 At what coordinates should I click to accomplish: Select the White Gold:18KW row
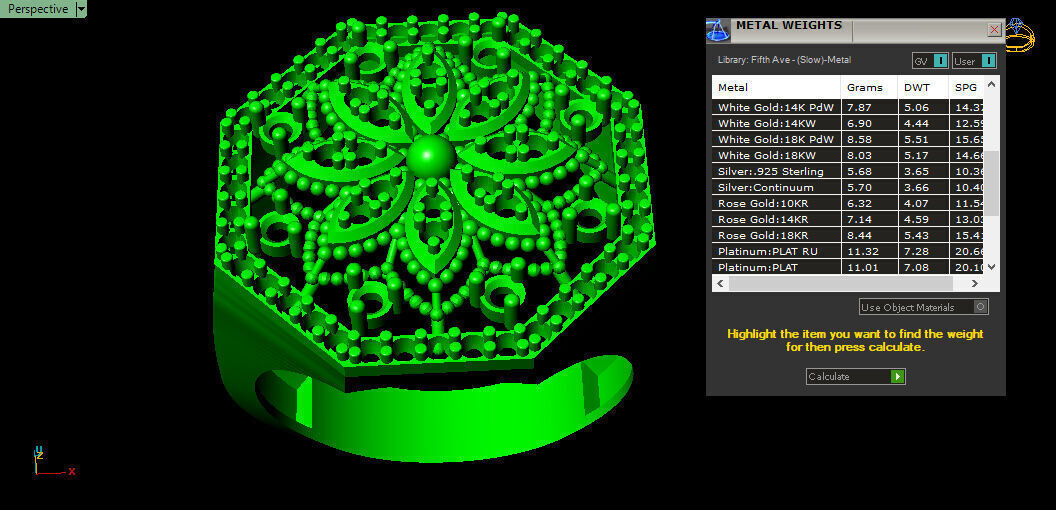coord(848,155)
